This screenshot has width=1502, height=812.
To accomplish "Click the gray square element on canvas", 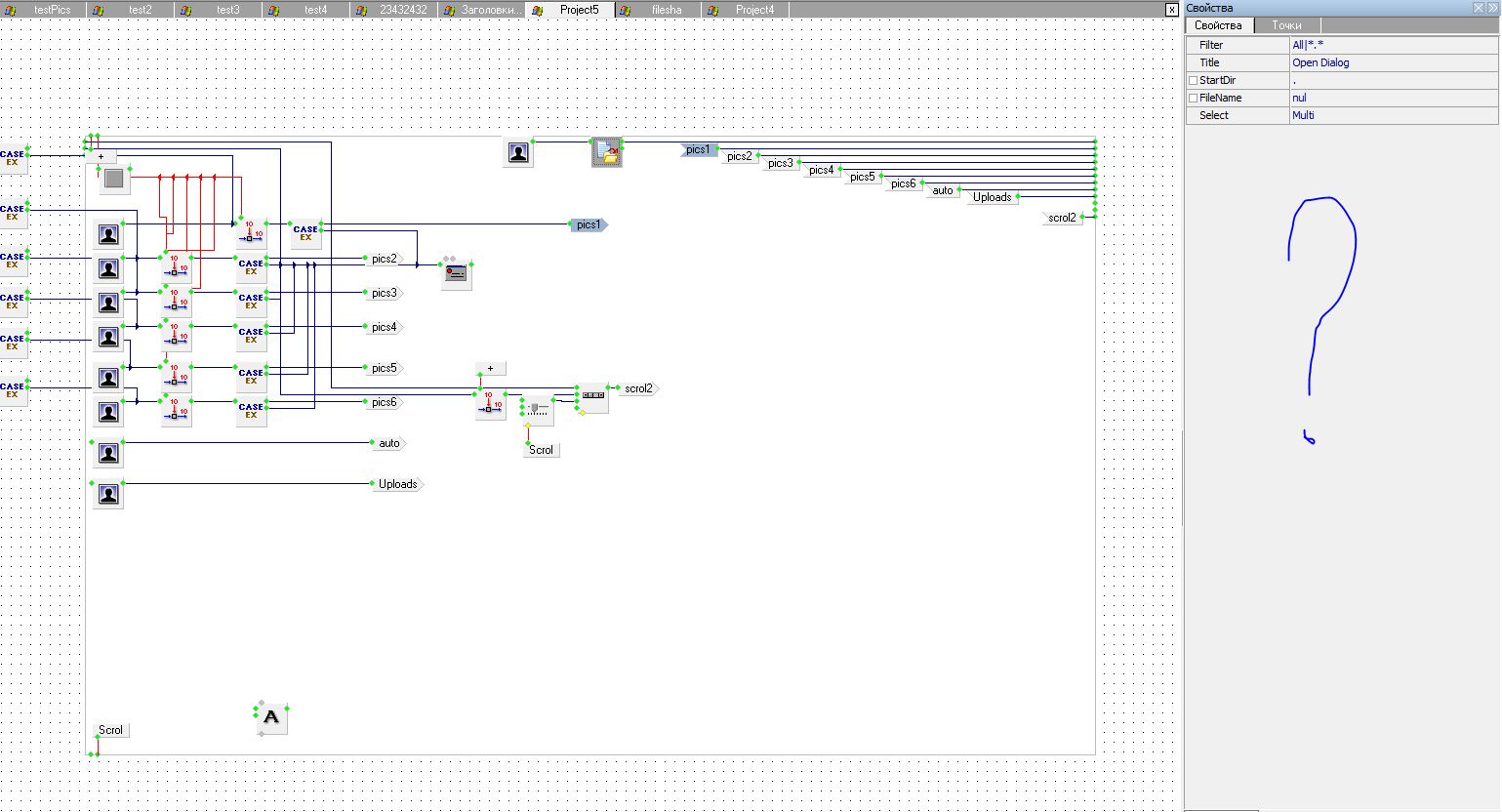I will [114, 179].
